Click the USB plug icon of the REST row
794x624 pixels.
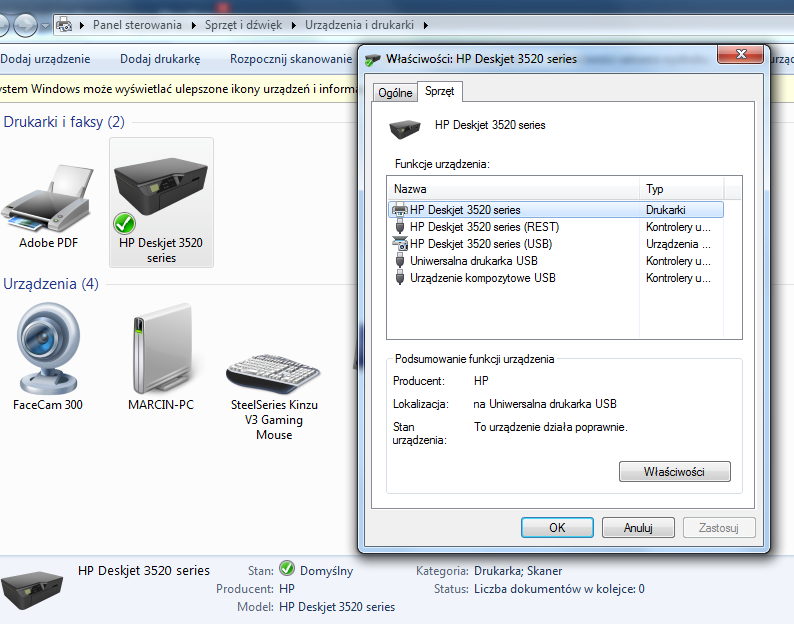400,226
